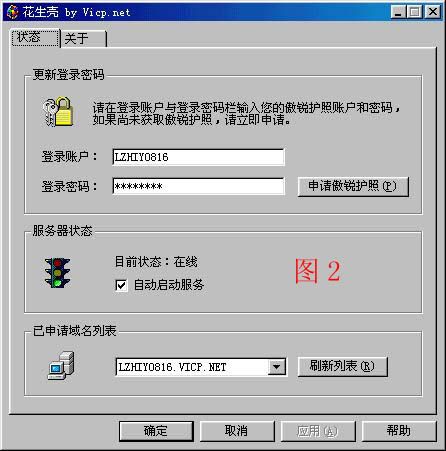Expand the LZHIY0816.VICP.NET domain dropdown
Screen dimensions: 446x451
pos(276,367)
